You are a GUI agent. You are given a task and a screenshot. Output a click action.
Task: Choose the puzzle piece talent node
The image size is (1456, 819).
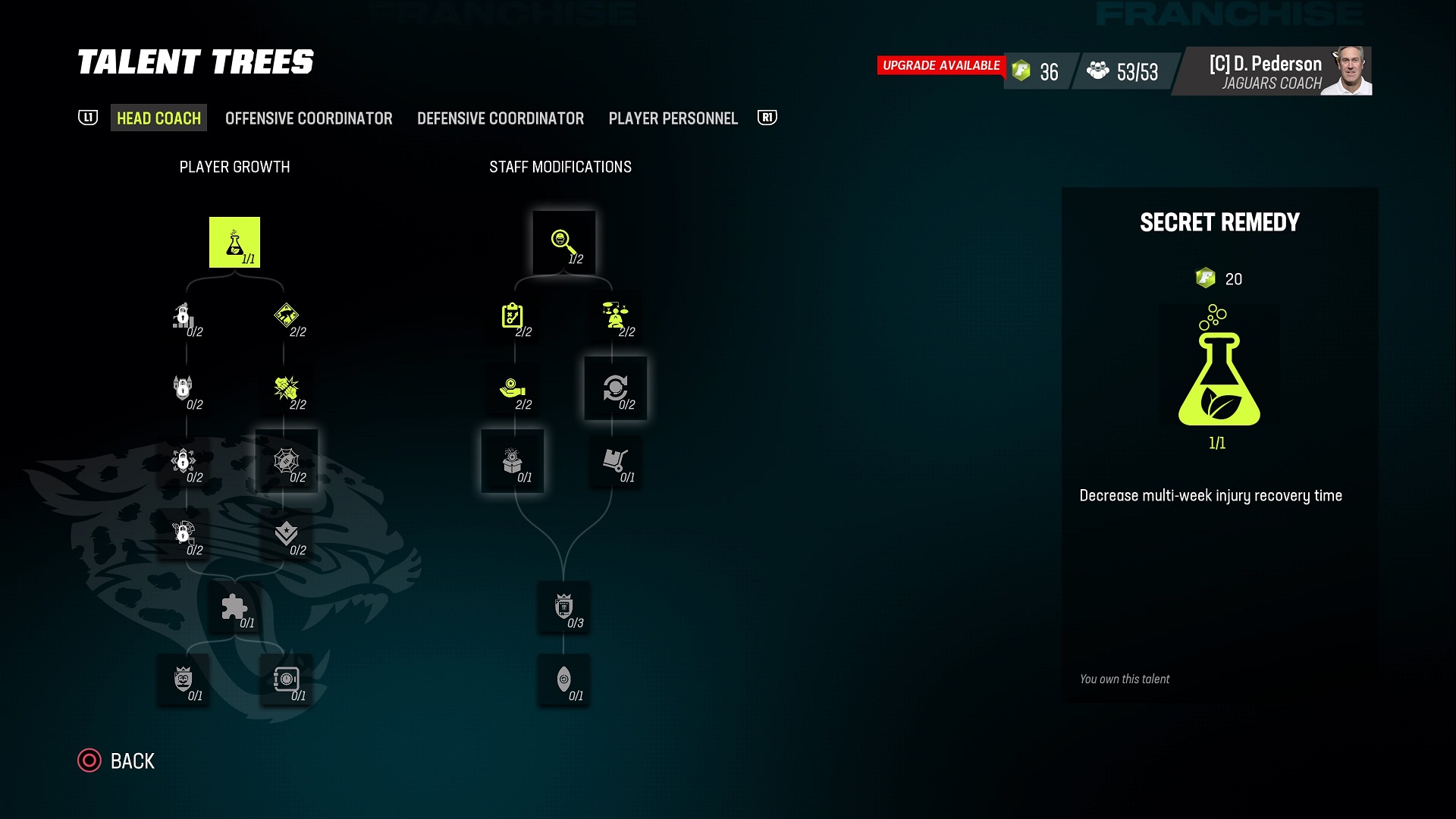tap(235, 607)
